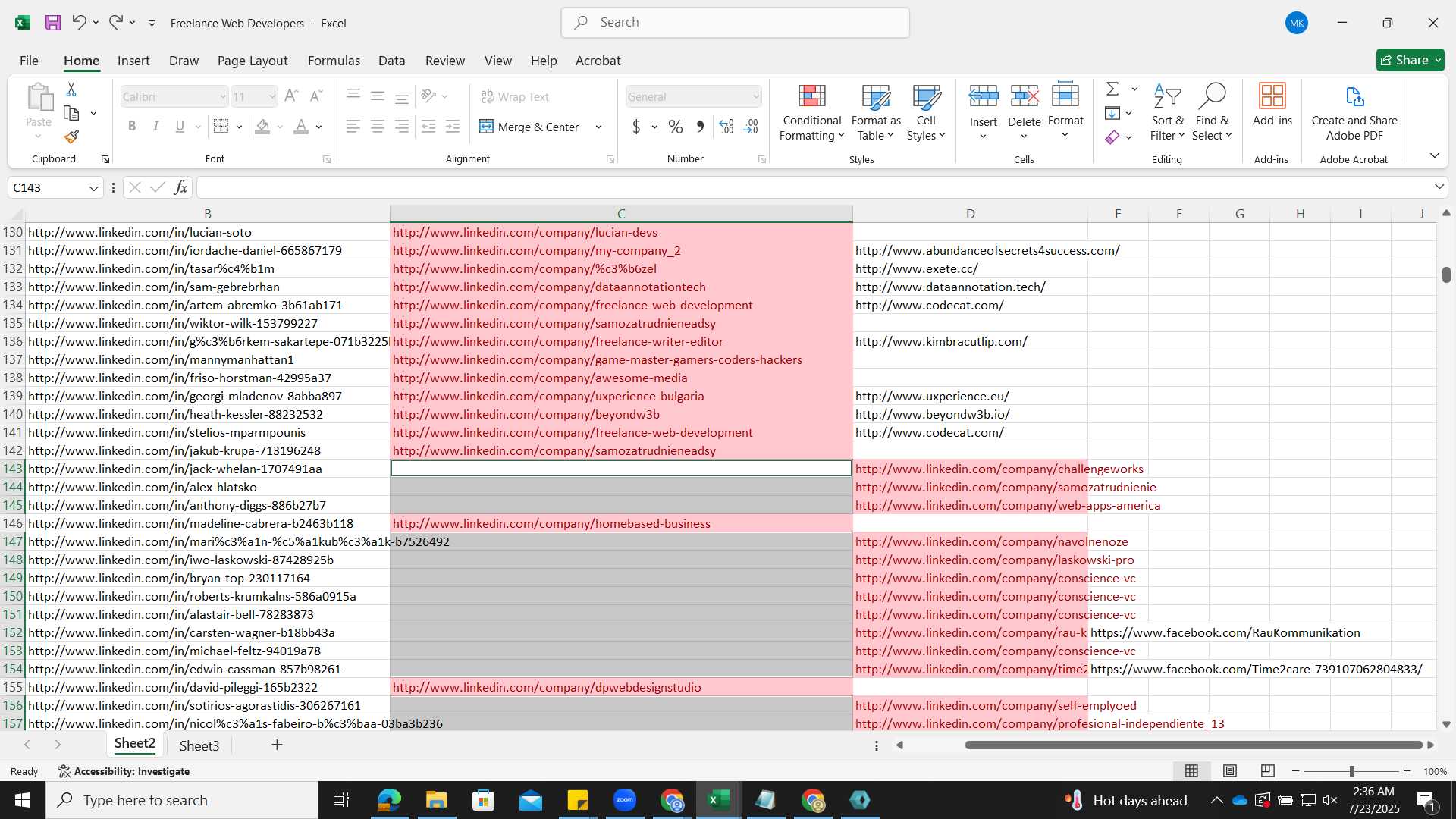Open Conditional Formatting dropdown

click(x=811, y=112)
